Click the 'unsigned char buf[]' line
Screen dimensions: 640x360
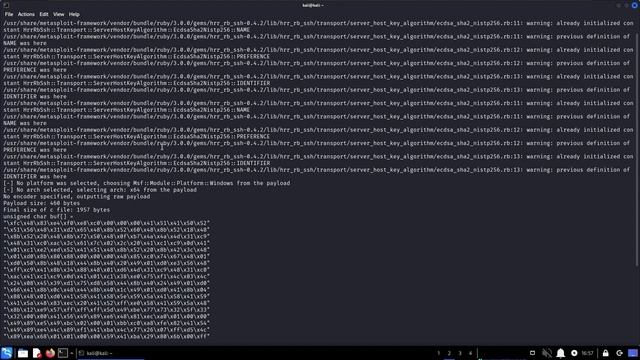click(38, 217)
